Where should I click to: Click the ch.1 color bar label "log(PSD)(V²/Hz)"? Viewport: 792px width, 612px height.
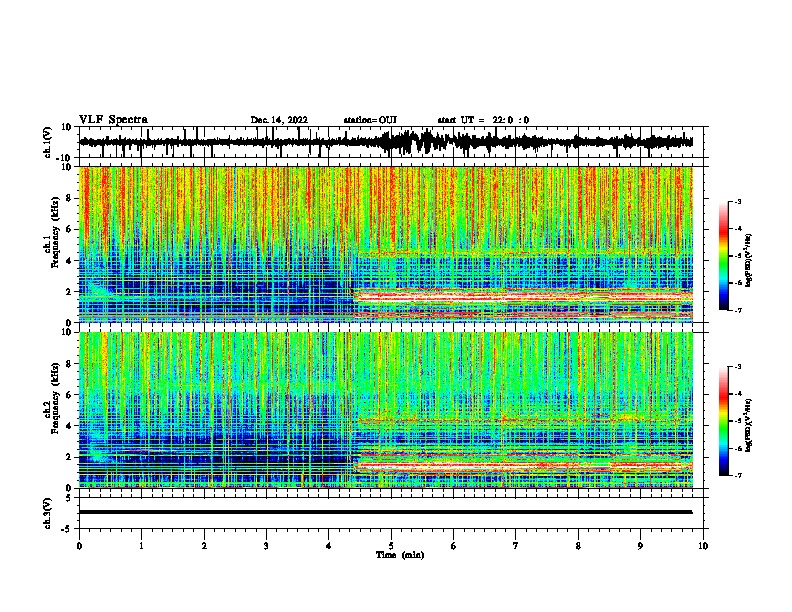748,261
